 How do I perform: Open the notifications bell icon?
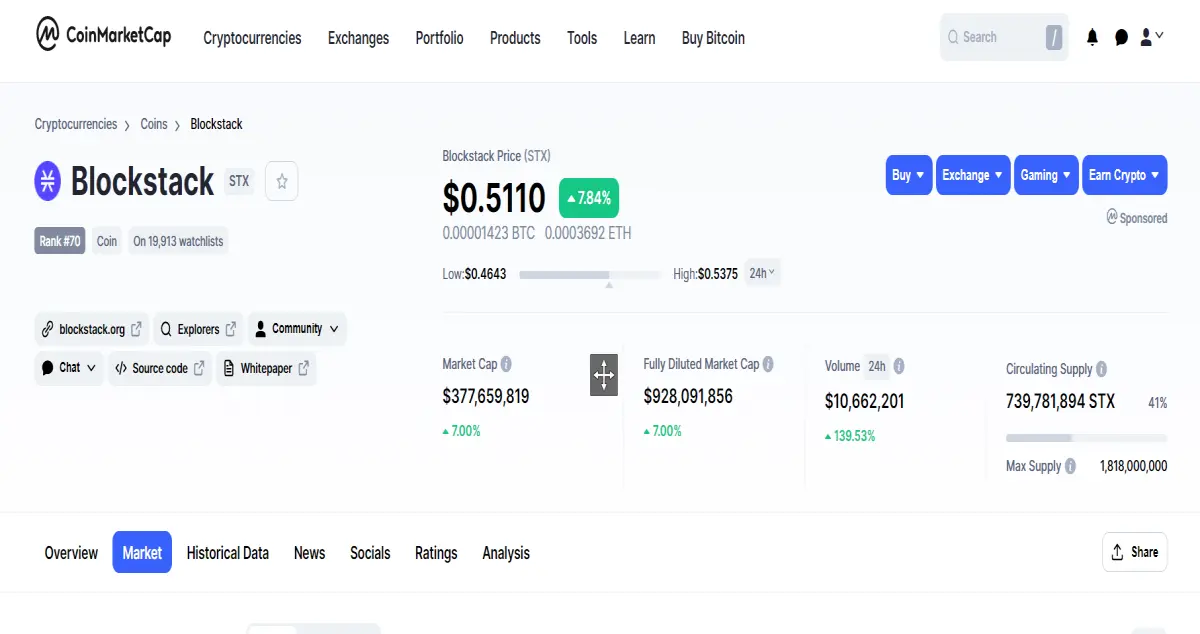point(1092,38)
